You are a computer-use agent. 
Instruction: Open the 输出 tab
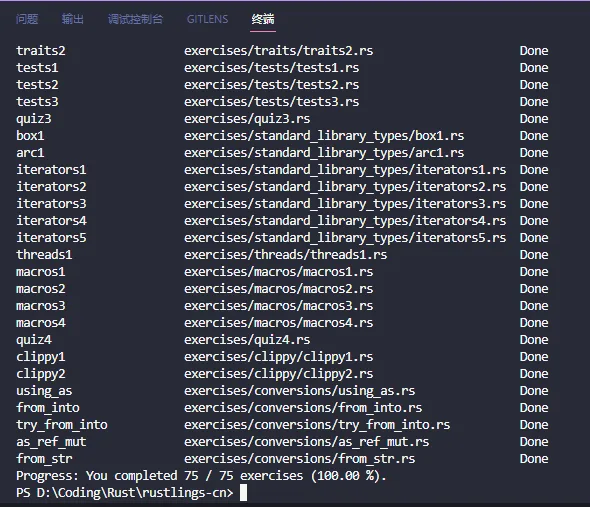(73, 19)
